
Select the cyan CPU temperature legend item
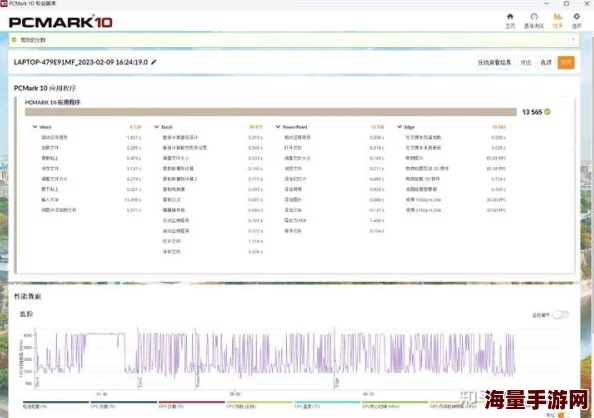pos(327,404)
